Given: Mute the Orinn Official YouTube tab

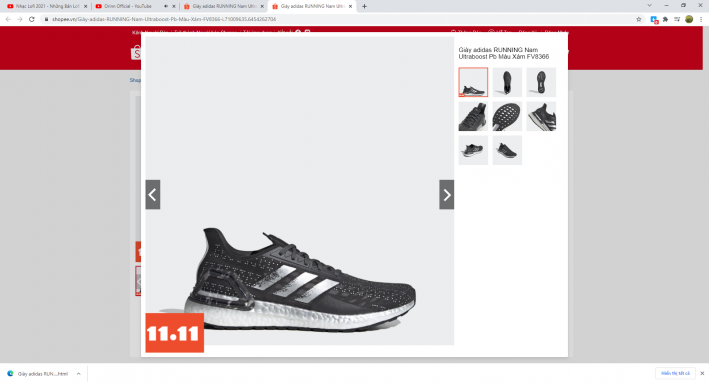Looking at the screenshot, I should [x=165, y=6].
